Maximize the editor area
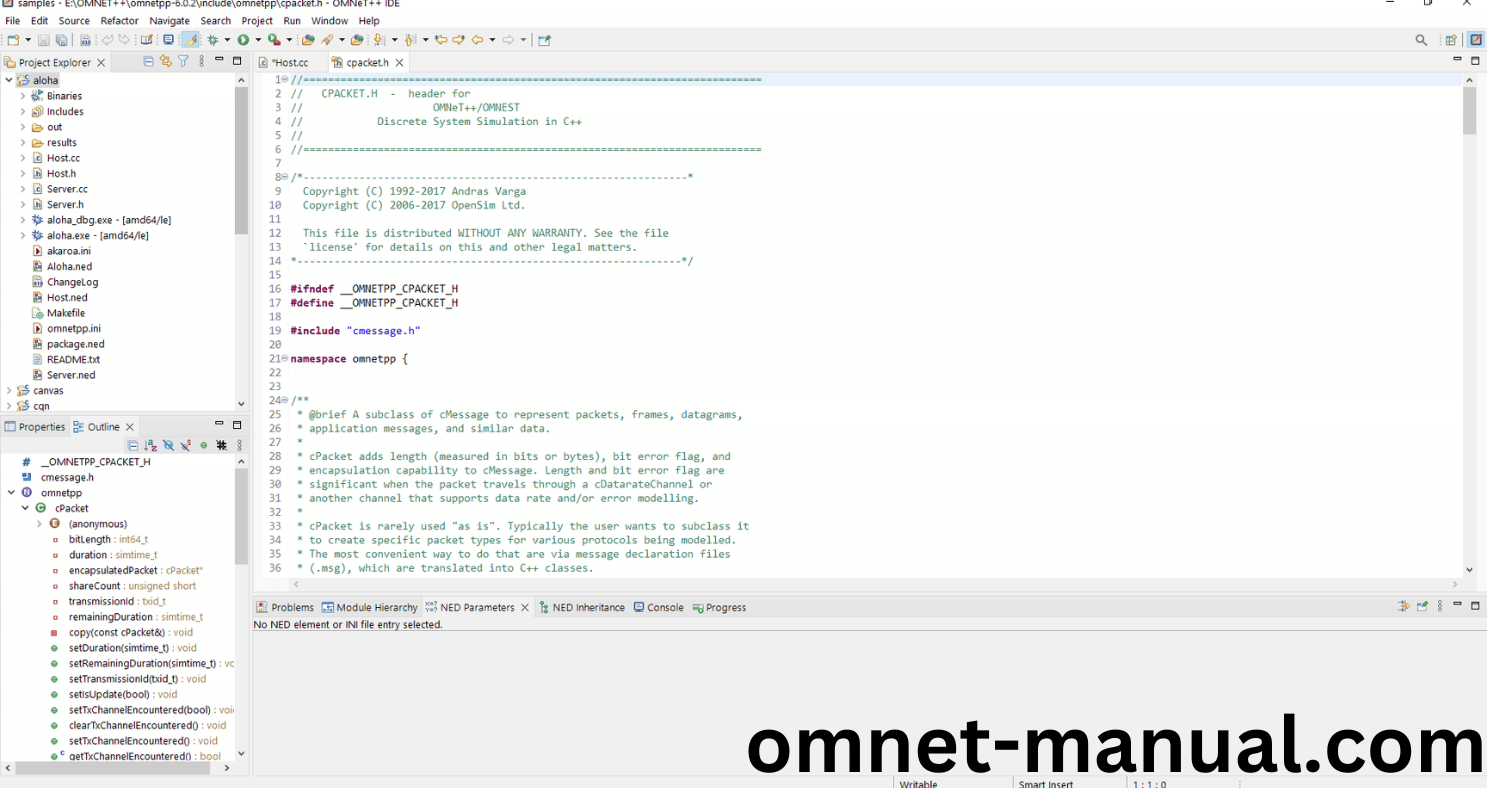The image size is (1487, 788). click(1473, 60)
